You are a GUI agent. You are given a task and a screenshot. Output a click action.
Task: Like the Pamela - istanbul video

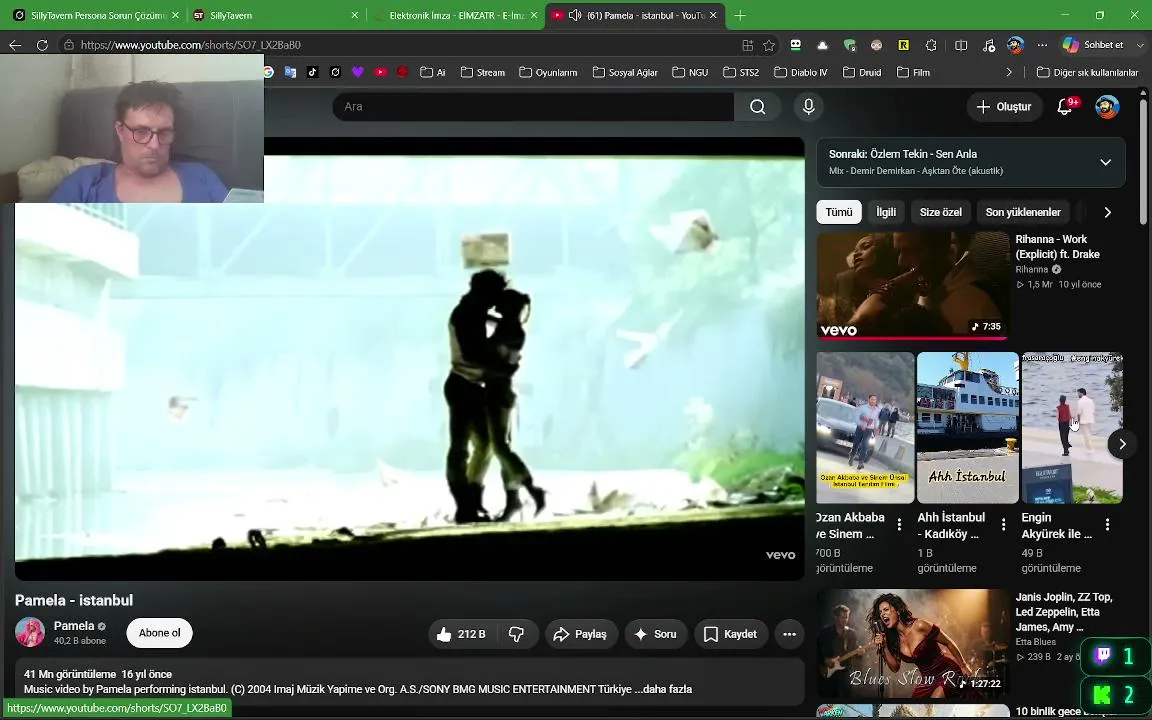coord(461,634)
